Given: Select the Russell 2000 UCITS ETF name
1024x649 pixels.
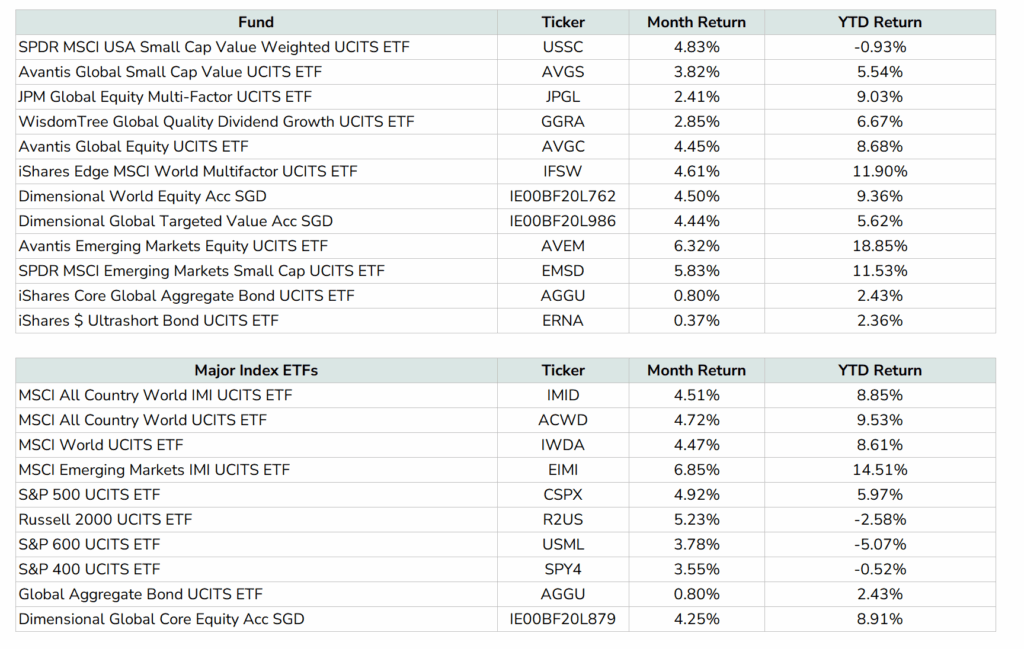Looking at the screenshot, I should [105, 519].
